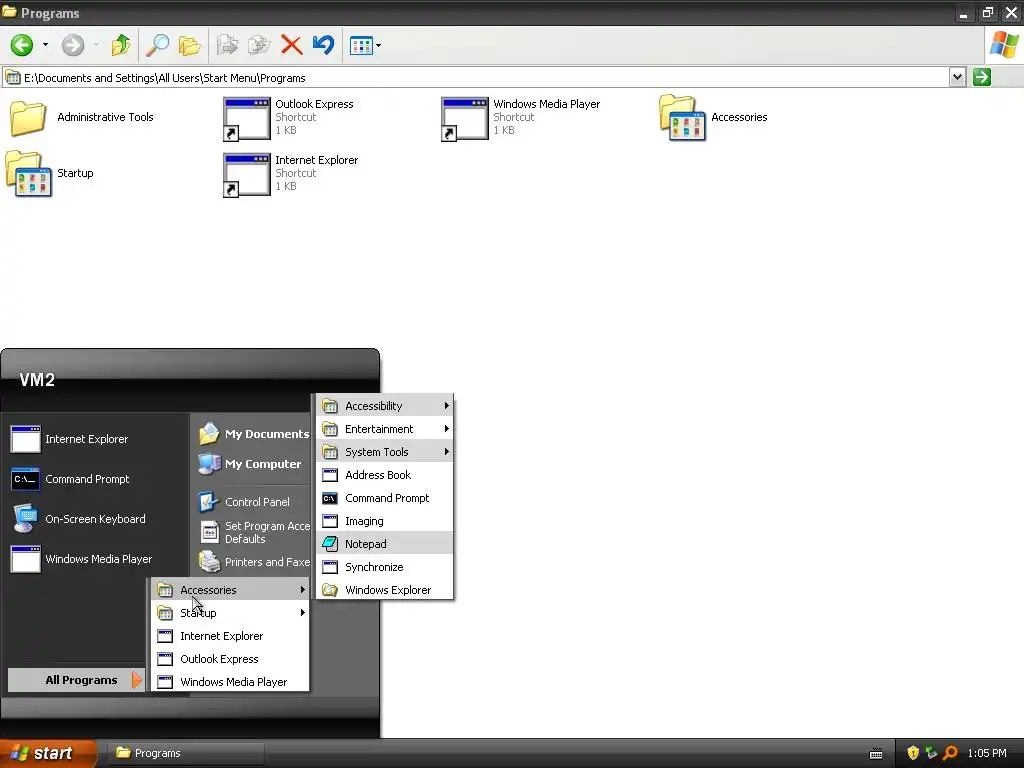This screenshot has height=768, width=1024.
Task: Open Windows Explorer from Accessories menu
Action: tap(385, 590)
